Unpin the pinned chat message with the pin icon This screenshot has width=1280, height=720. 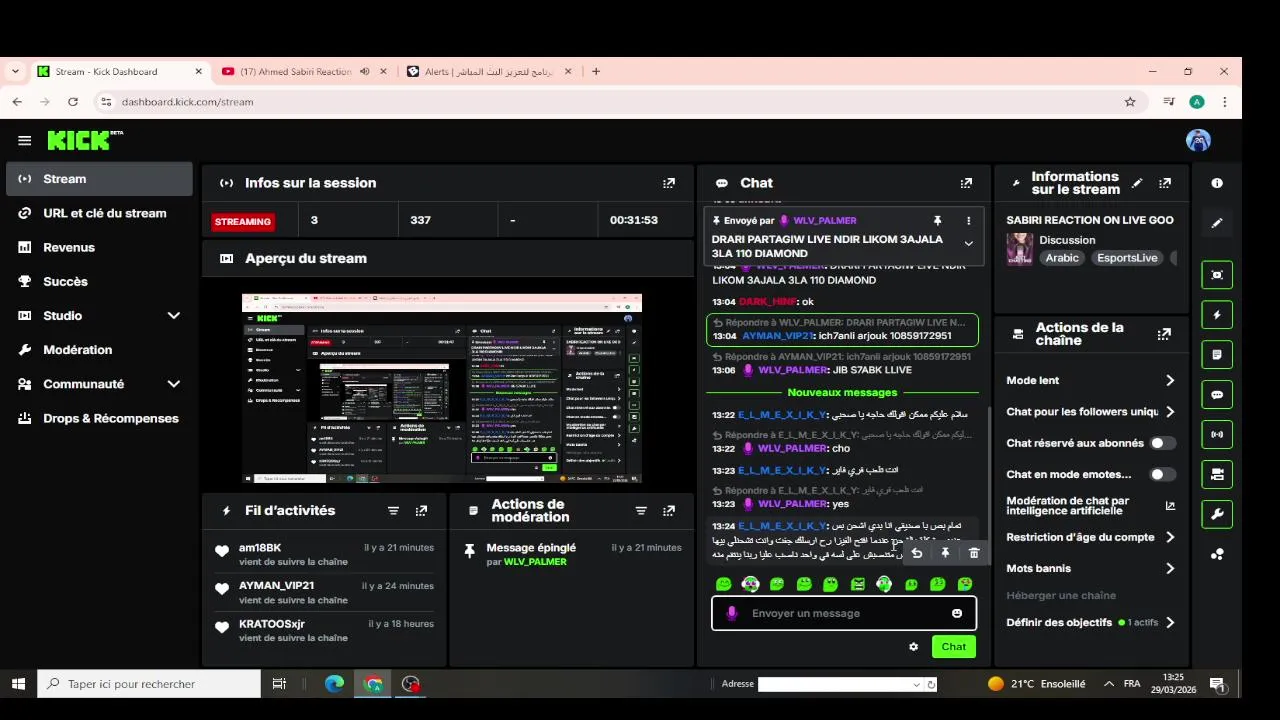[937, 220]
